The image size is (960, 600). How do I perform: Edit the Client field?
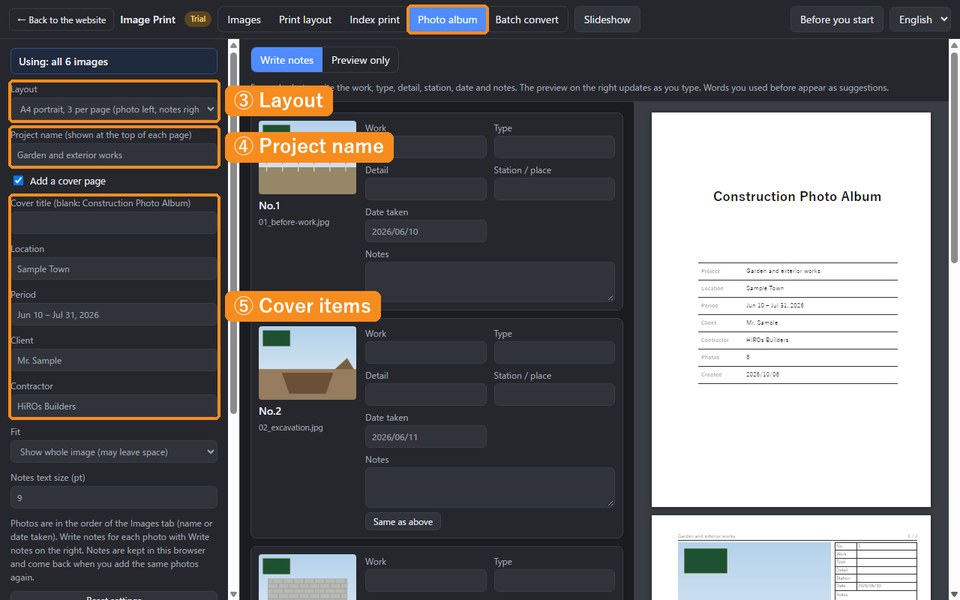pos(114,361)
